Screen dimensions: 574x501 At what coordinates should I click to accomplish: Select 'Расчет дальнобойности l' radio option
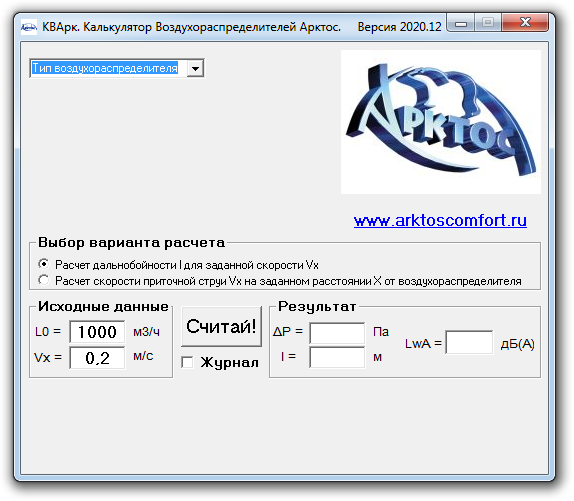pos(44,264)
